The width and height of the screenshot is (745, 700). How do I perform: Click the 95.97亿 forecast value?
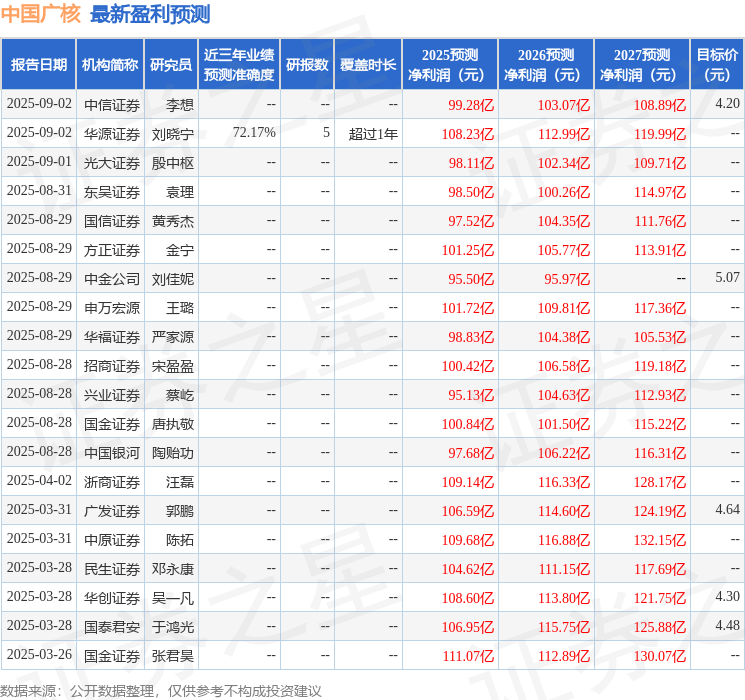pyautogui.click(x=567, y=278)
